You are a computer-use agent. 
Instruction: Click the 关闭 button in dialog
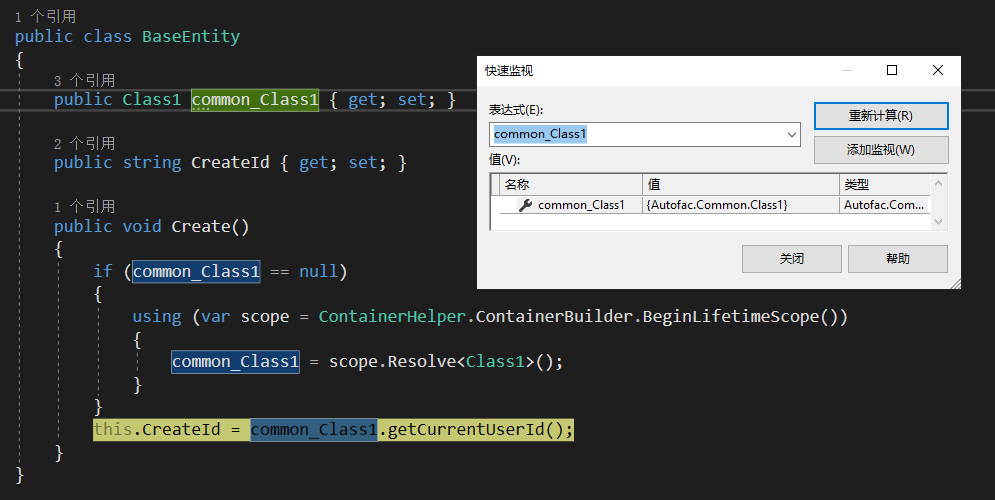(791, 259)
